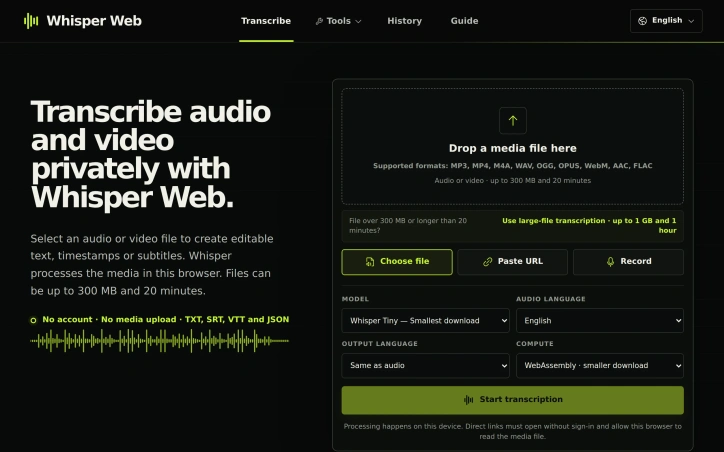This screenshot has height=452, width=724.
Task: Click the microphone icon on Record
Action: [610, 262]
